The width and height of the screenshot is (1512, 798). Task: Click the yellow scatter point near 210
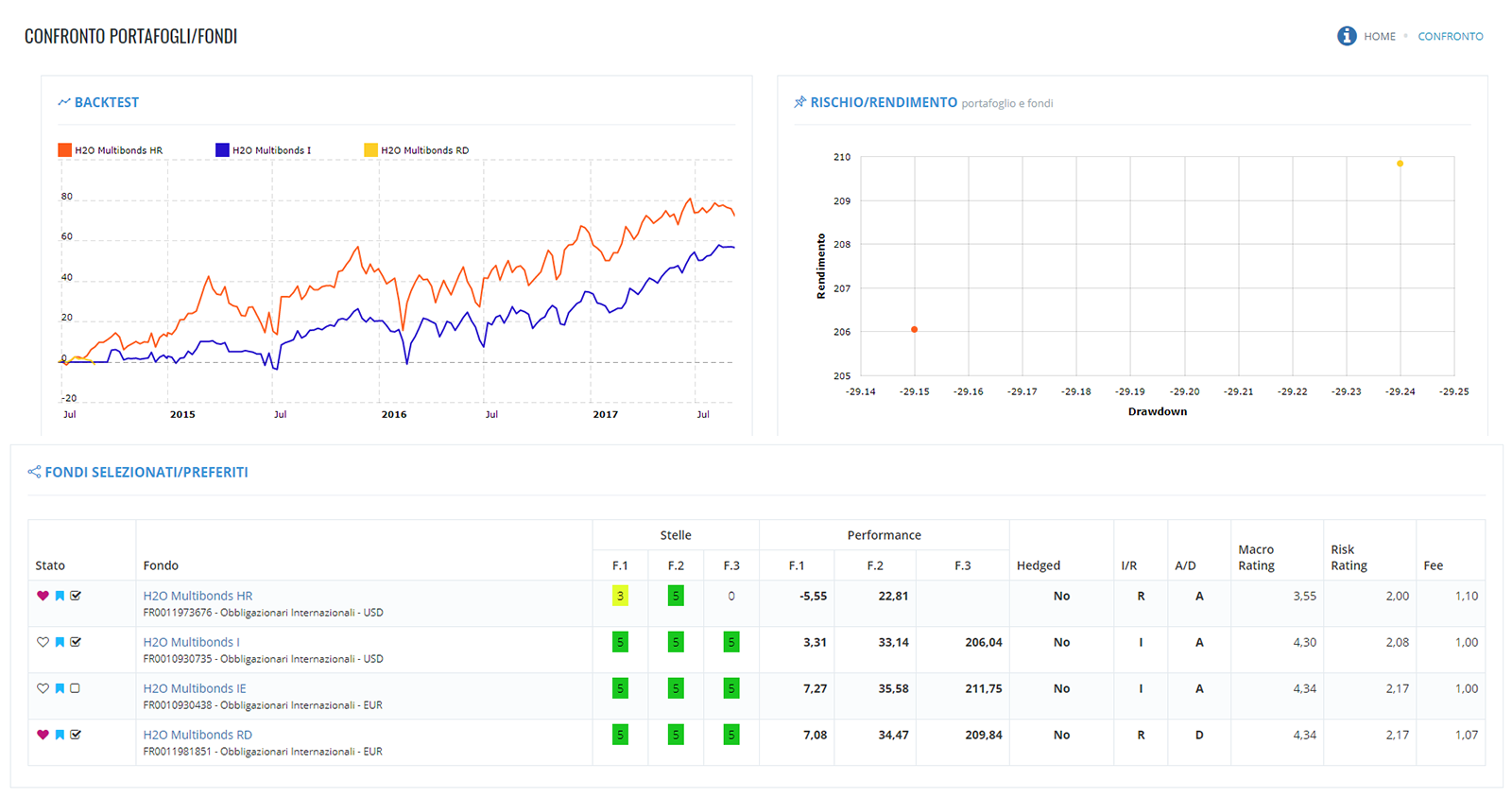(x=1400, y=164)
